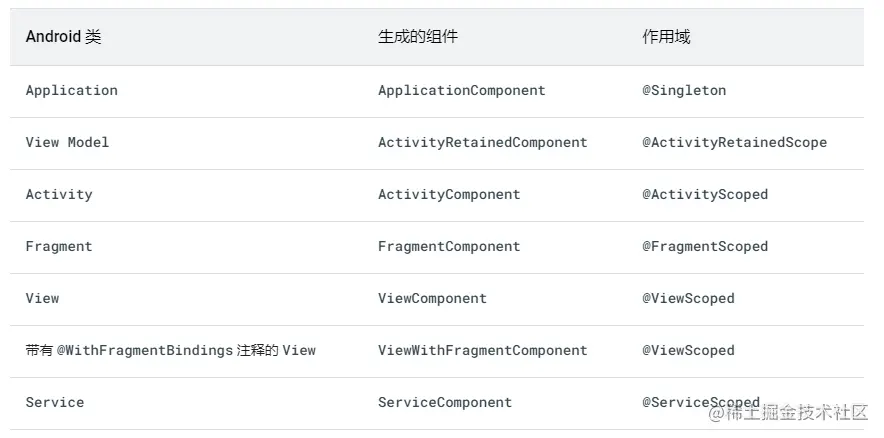Click ActivityRetainedComponent entry
The height and width of the screenshot is (438, 884).
(483, 143)
